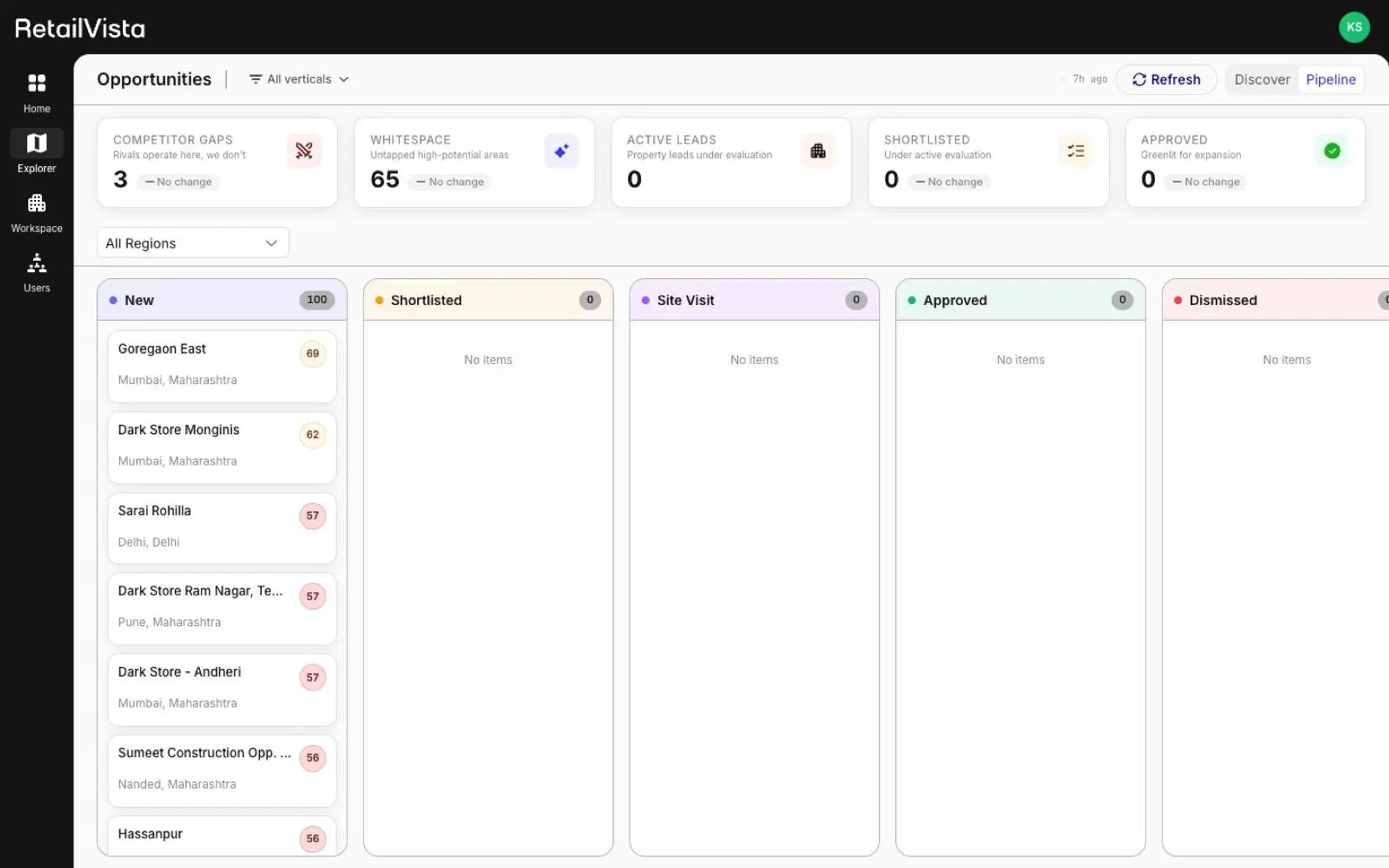Click the Refresh button

pos(1167,79)
